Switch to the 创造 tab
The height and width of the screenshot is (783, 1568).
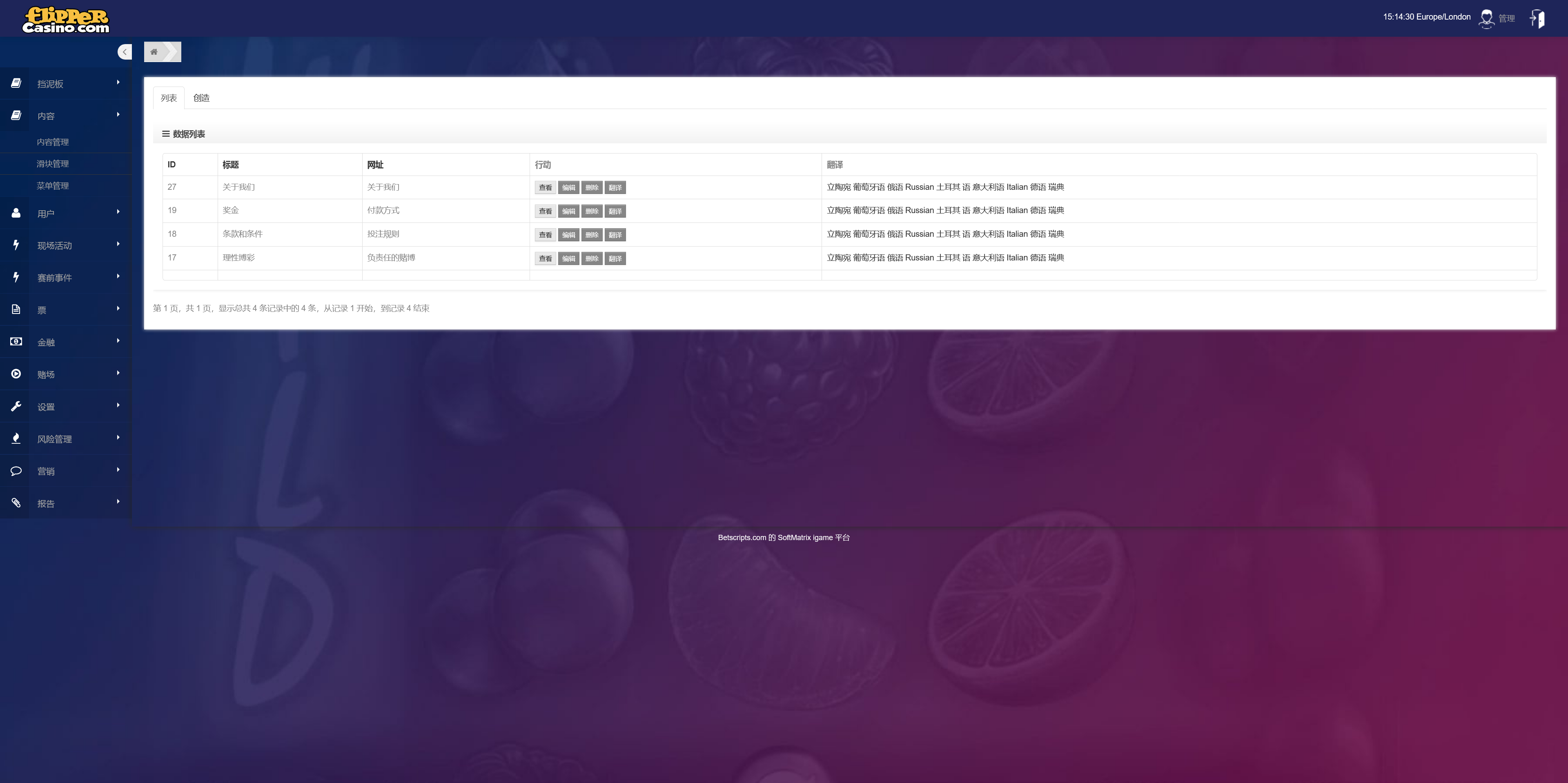click(x=201, y=98)
